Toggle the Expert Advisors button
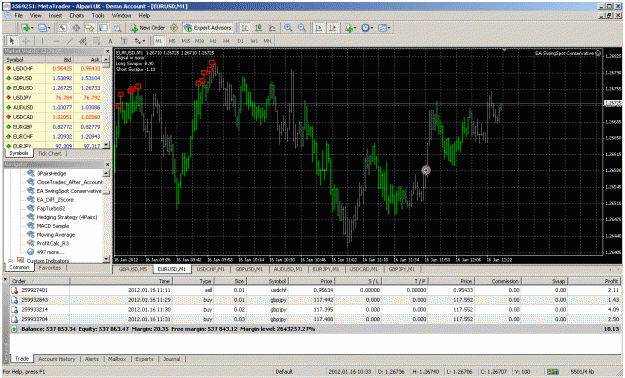Viewport: 625px width, 378px height. pos(208,28)
